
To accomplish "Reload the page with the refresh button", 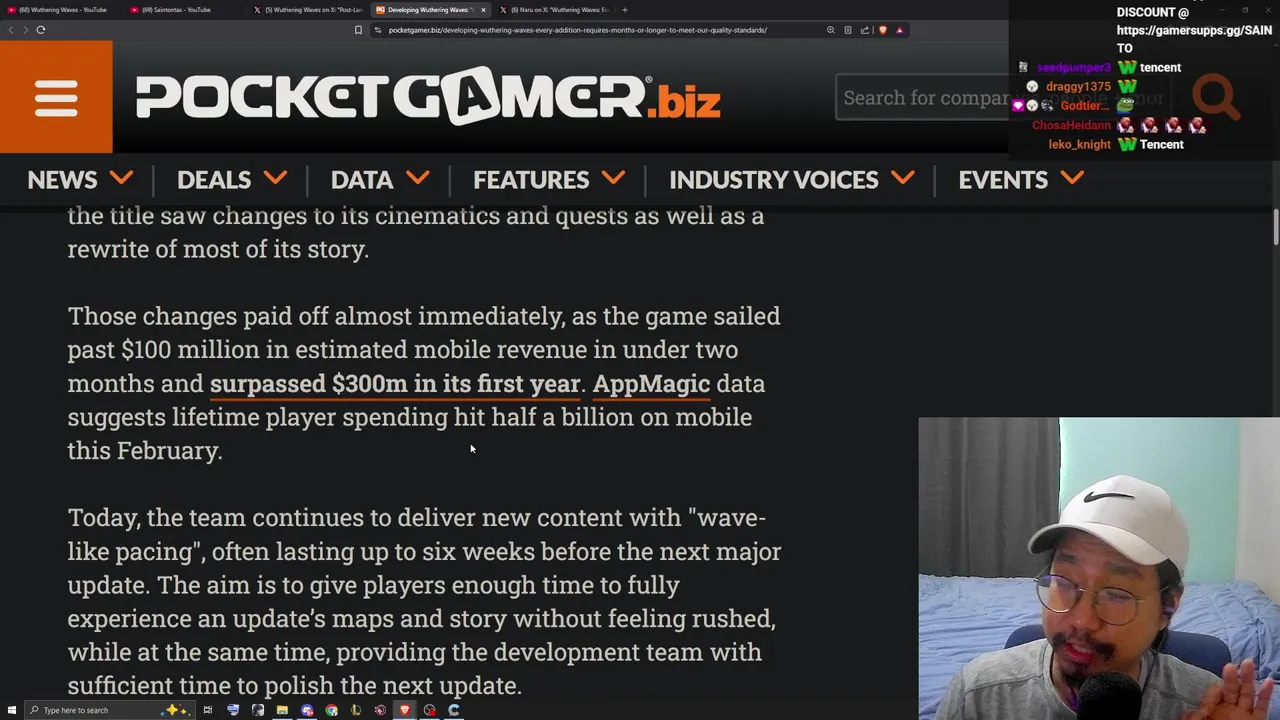I will click(41, 30).
